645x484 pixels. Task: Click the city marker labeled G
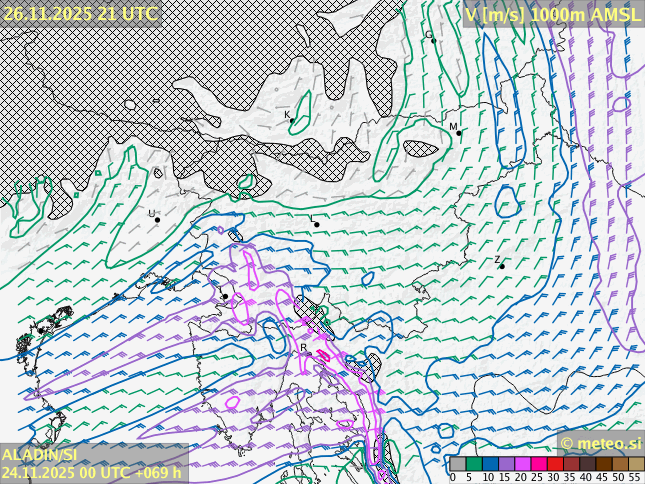click(x=433, y=40)
